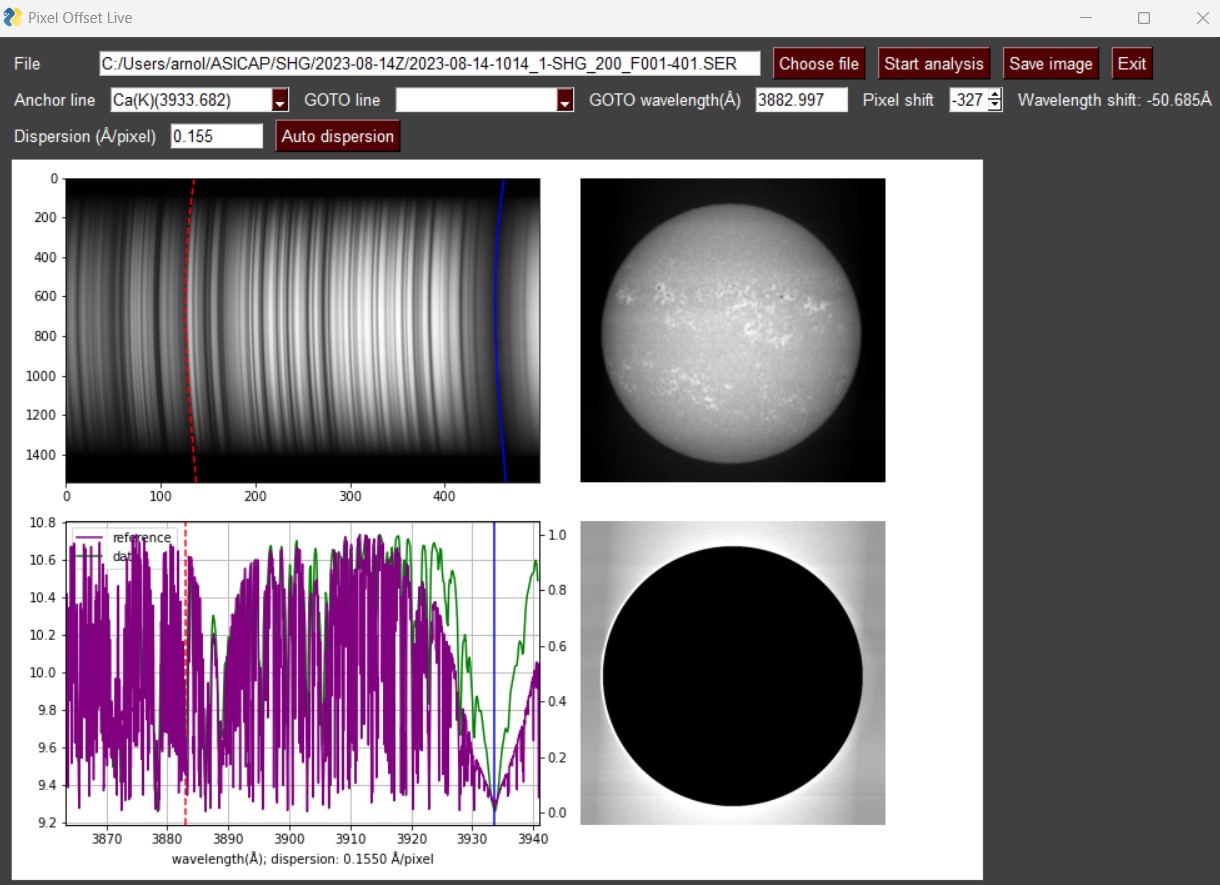Viewport: 1220px width, 885px height.
Task: Click the 'GOTO wavelength(Å)' label
Action: click(x=665, y=100)
